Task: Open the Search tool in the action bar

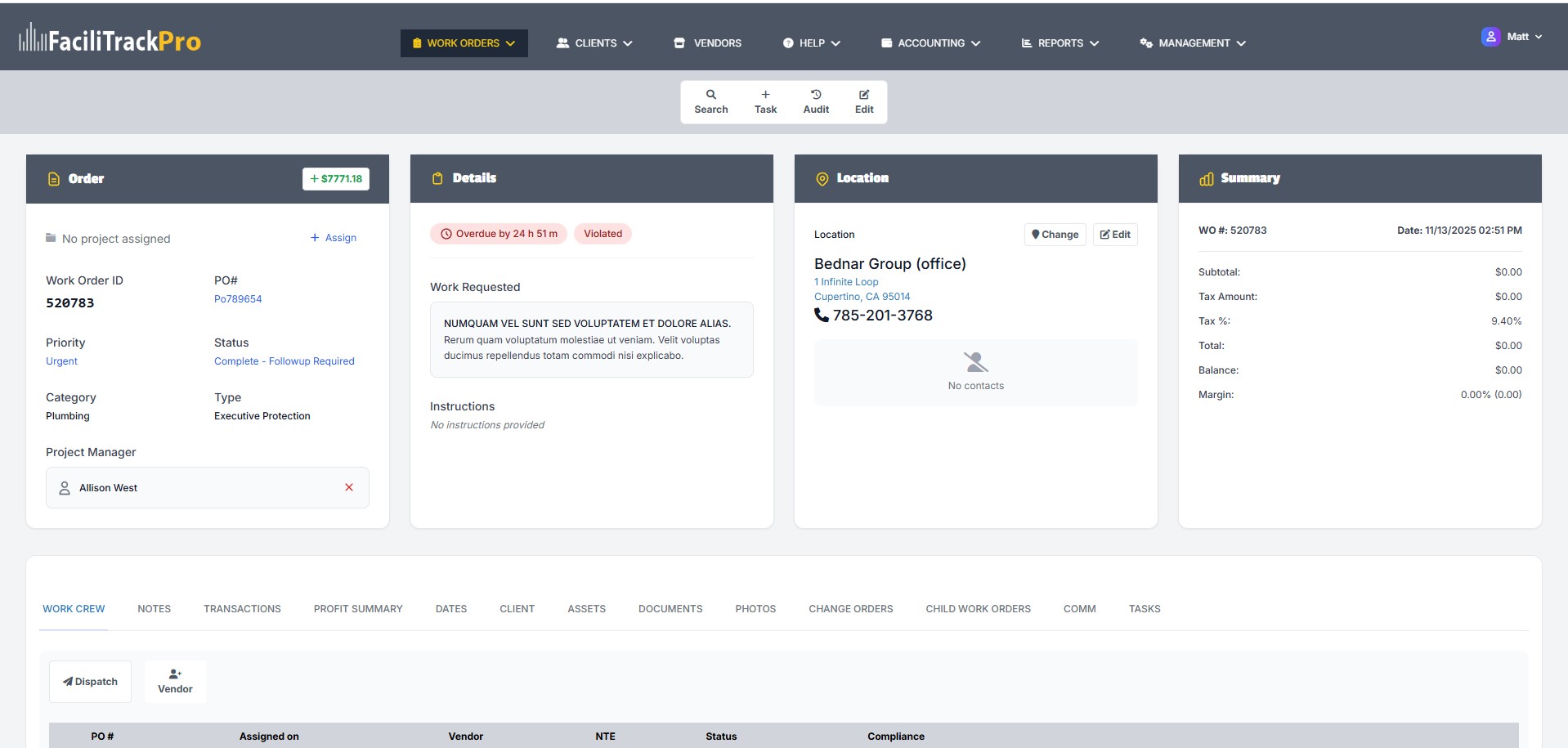Action: (710, 101)
